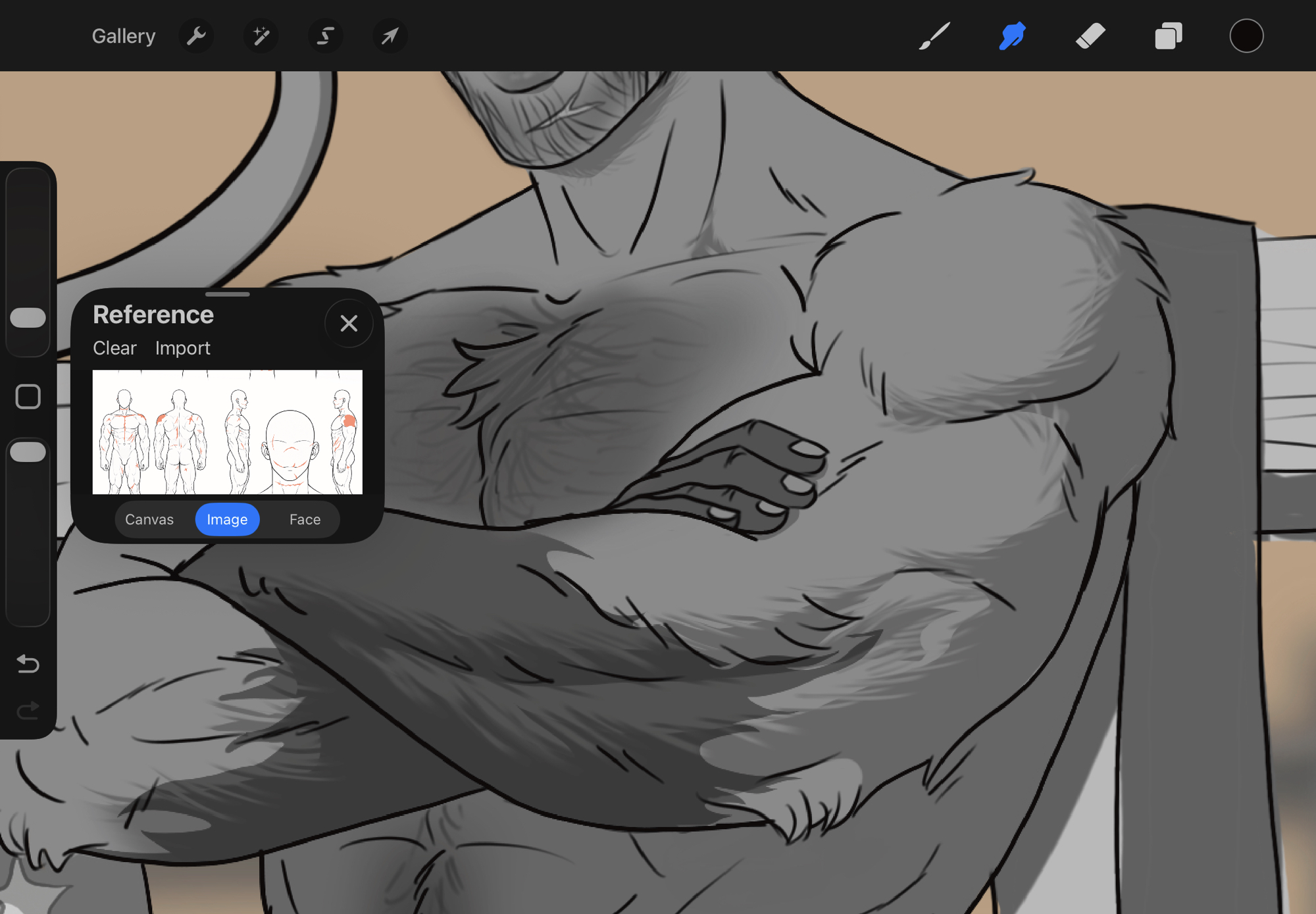
Task: Select the Eraser tool
Action: pos(1090,36)
